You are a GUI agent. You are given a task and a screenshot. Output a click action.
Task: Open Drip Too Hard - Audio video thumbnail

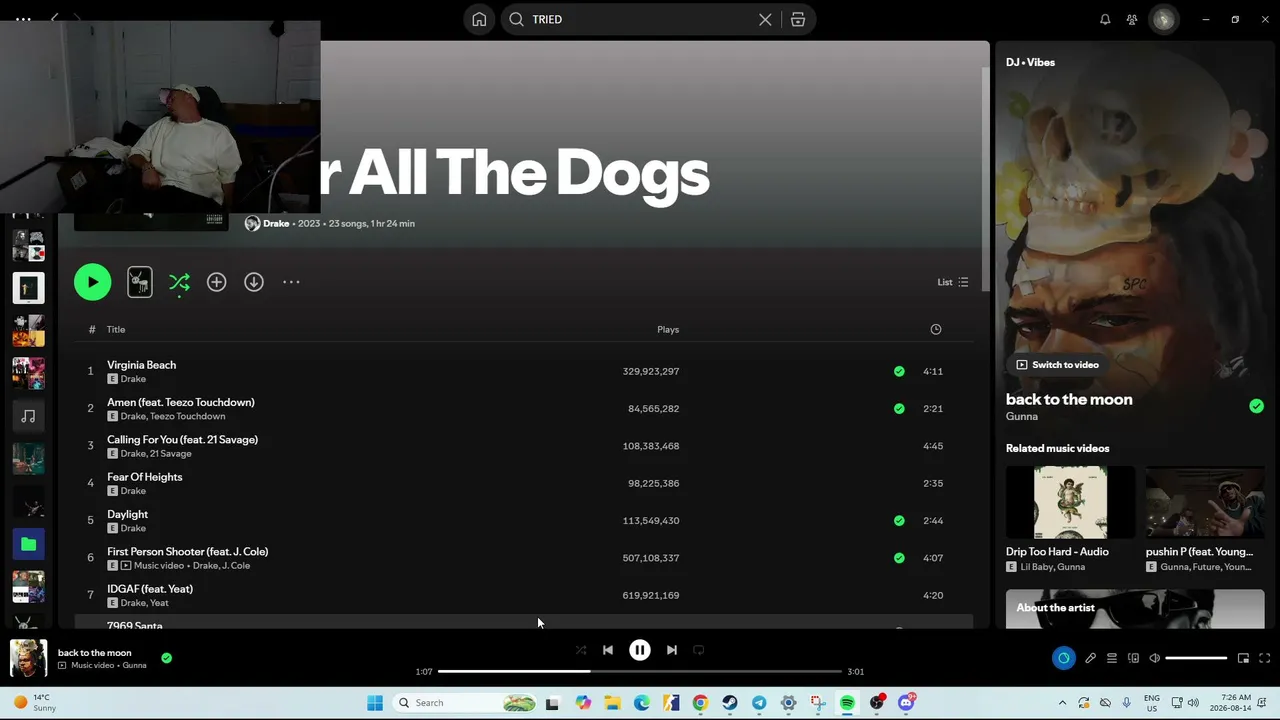click(x=1070, y=502)
